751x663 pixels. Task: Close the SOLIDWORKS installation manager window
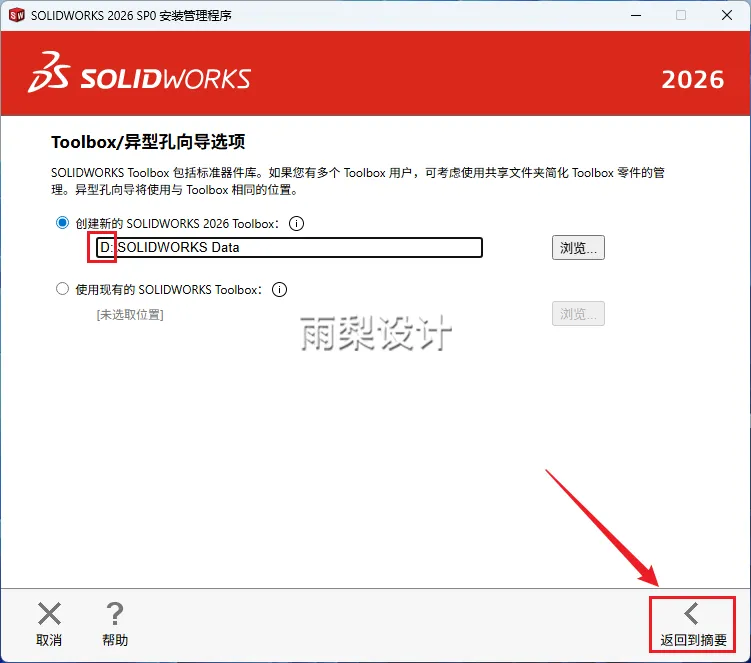pos(727,15)
